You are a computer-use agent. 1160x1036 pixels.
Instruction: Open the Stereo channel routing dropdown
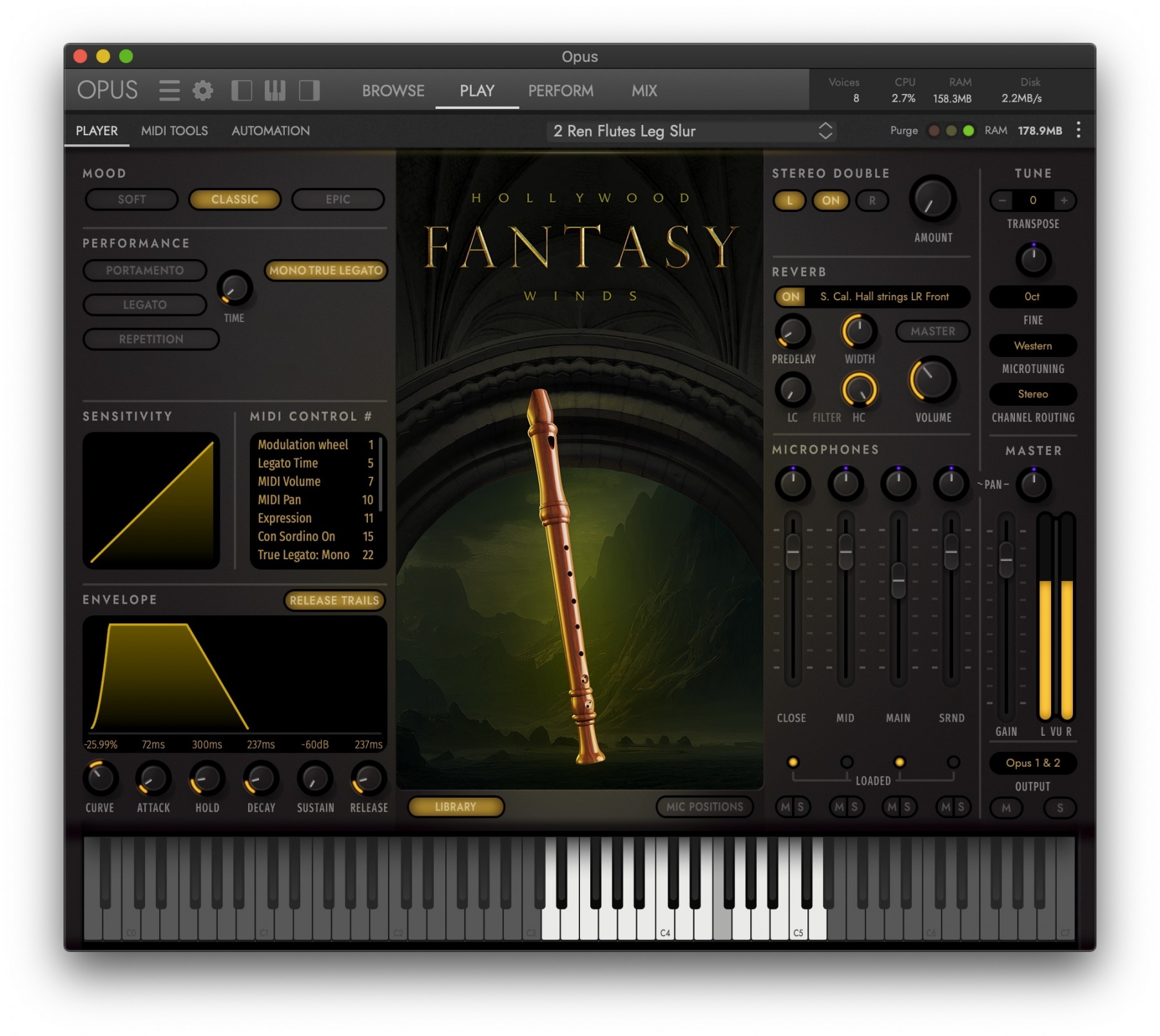click(1032, 394)
